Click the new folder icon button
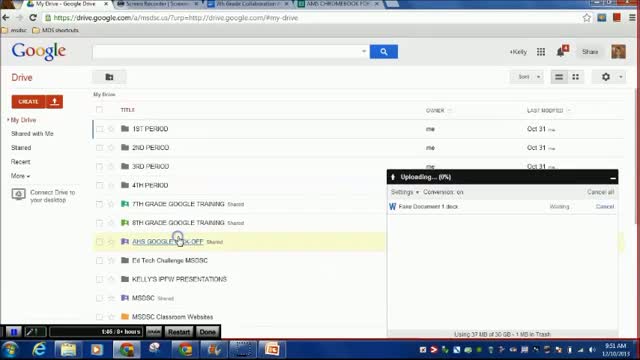 pos(109,77)
